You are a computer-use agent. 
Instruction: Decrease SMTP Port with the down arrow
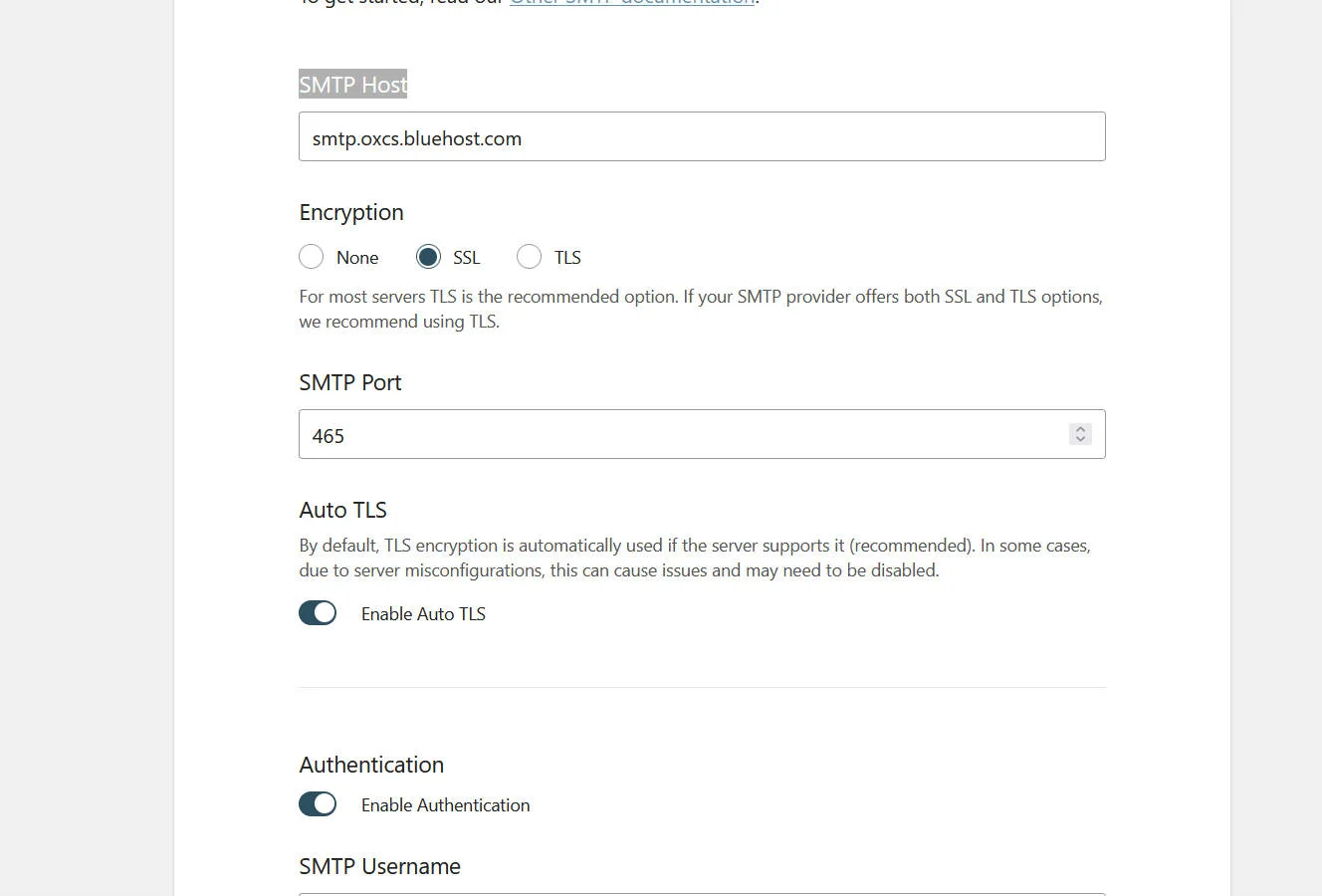point(1080,440)
